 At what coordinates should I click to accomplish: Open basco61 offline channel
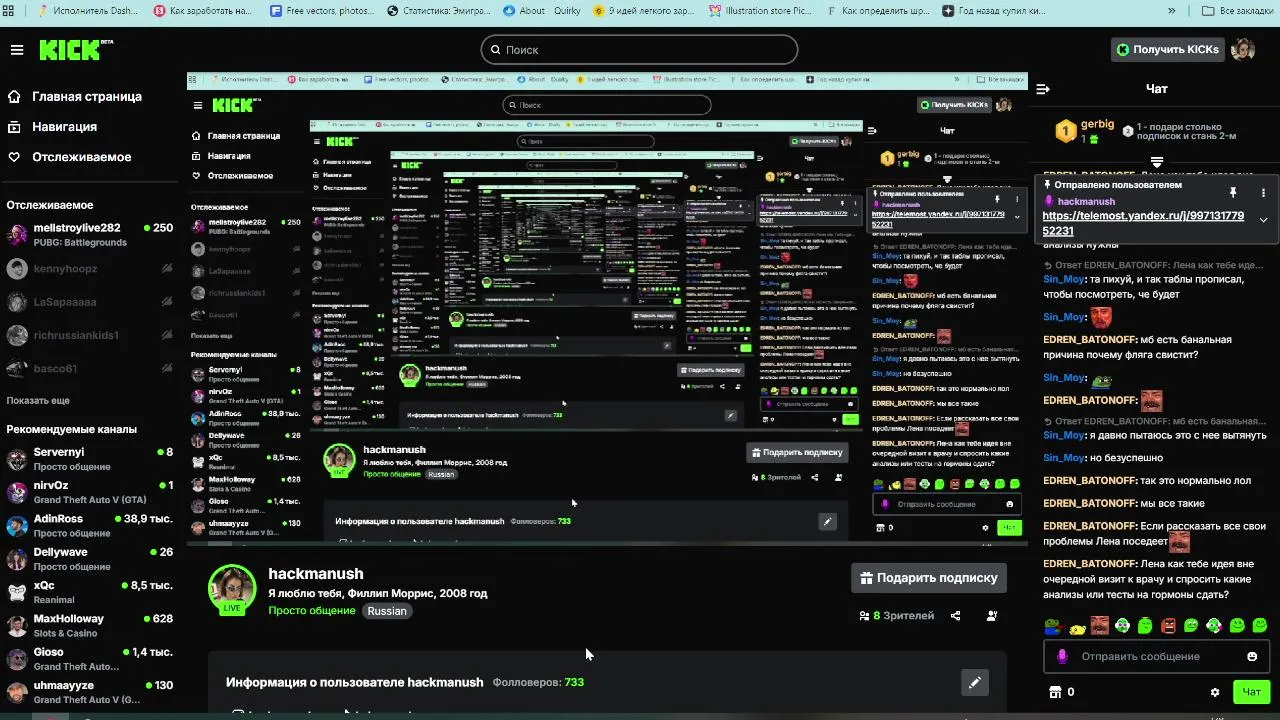tap(90, 368)
